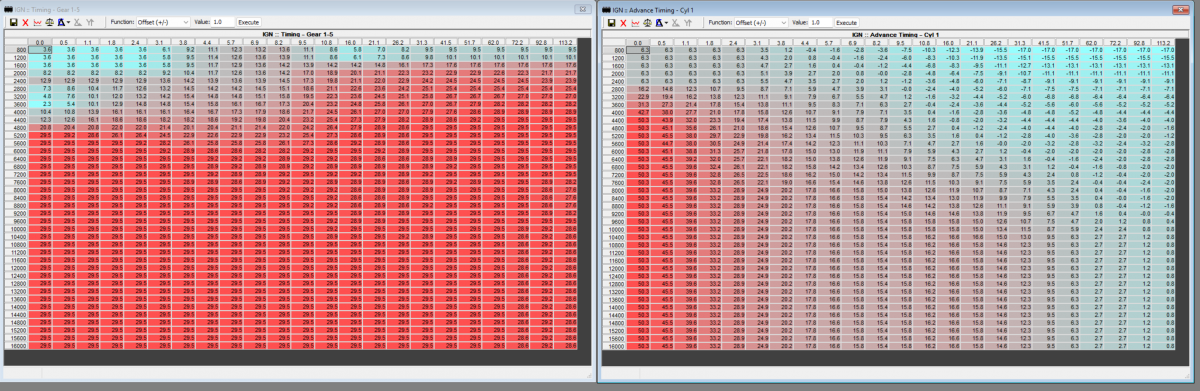The width and height of the screenshot is (1200, 391).
Task: Select row header 800 in Timing Gear 1-5
Action: tap(17, 49)
